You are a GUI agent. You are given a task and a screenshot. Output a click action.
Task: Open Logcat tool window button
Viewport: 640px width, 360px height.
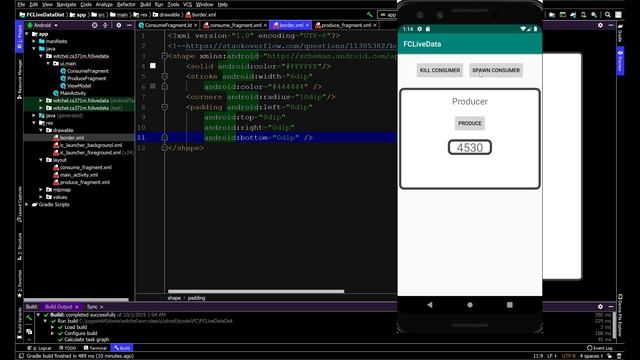point(40,348)
